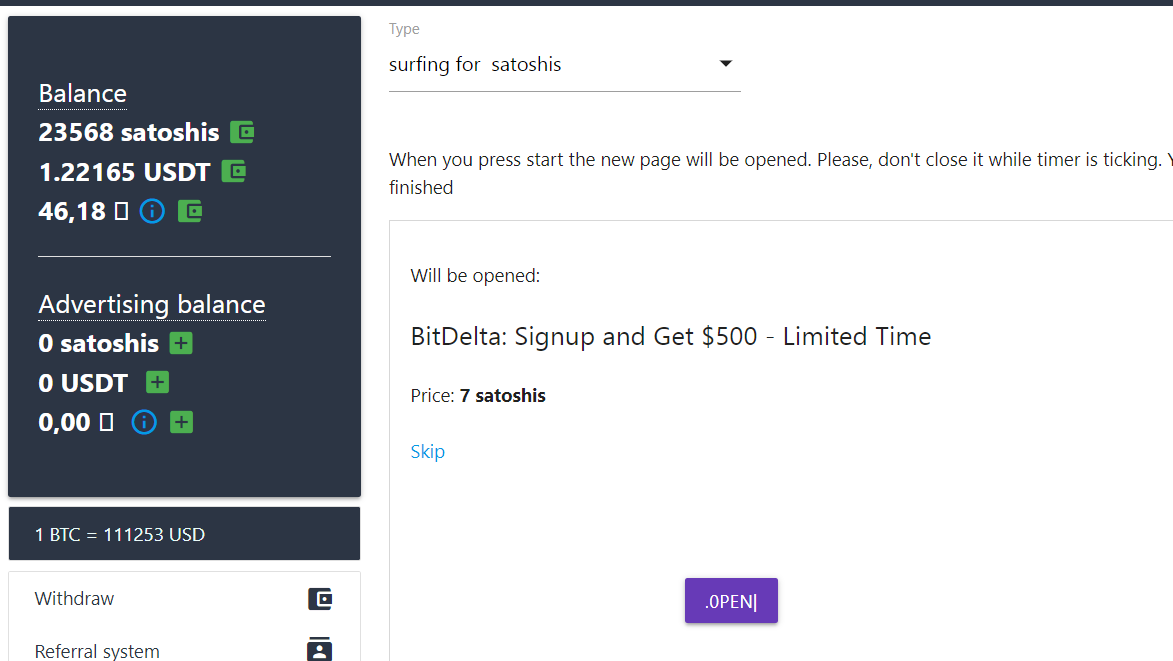Screen dimensions: 1173x661
Task: Click the Advertising balance heading
Action: 152,304
